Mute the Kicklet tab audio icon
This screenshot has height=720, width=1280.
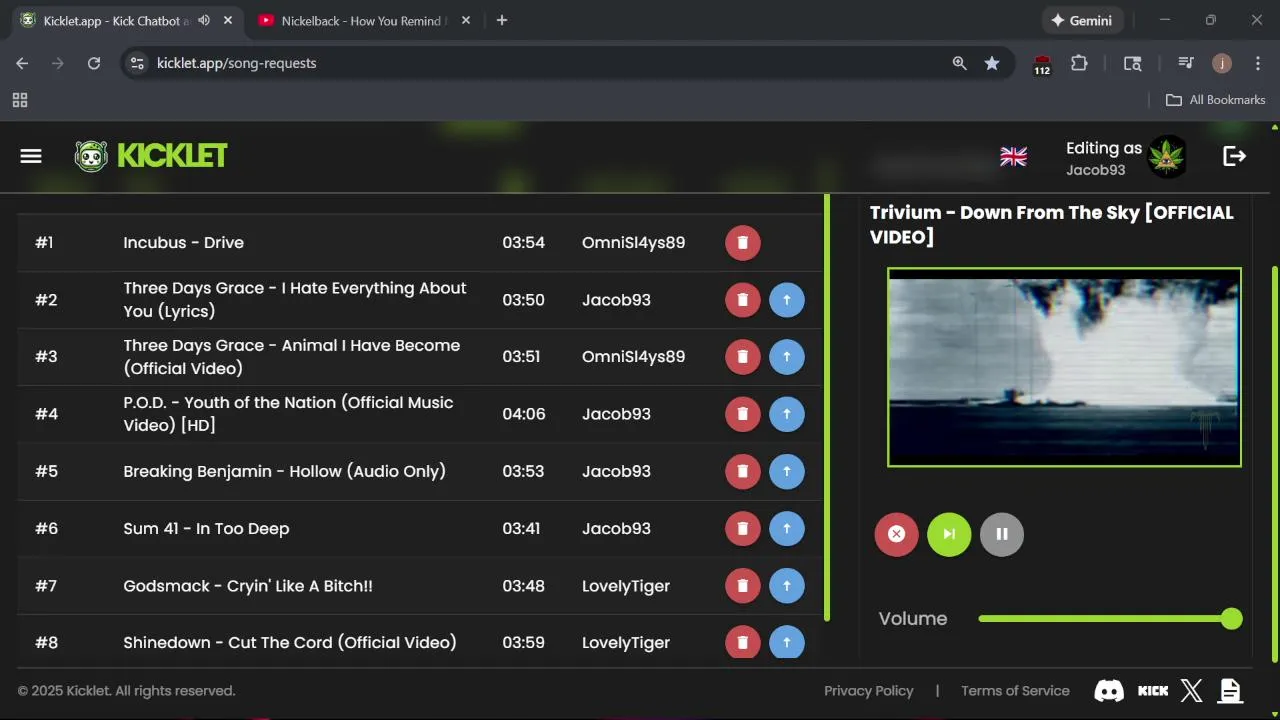204,20
